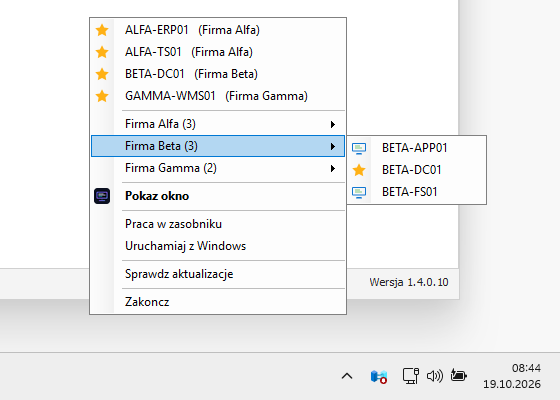
Task: Choose Zakoncz to exit the app
Action: point(218,302)
